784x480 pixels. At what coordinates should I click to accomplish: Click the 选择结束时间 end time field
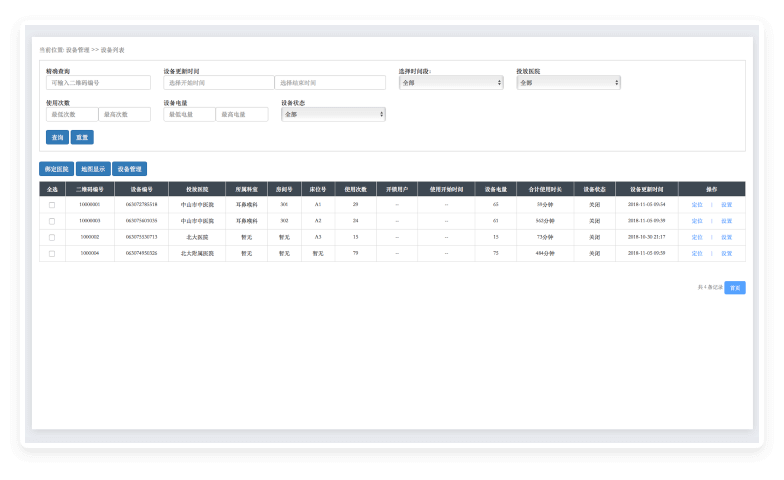[330, 83]
